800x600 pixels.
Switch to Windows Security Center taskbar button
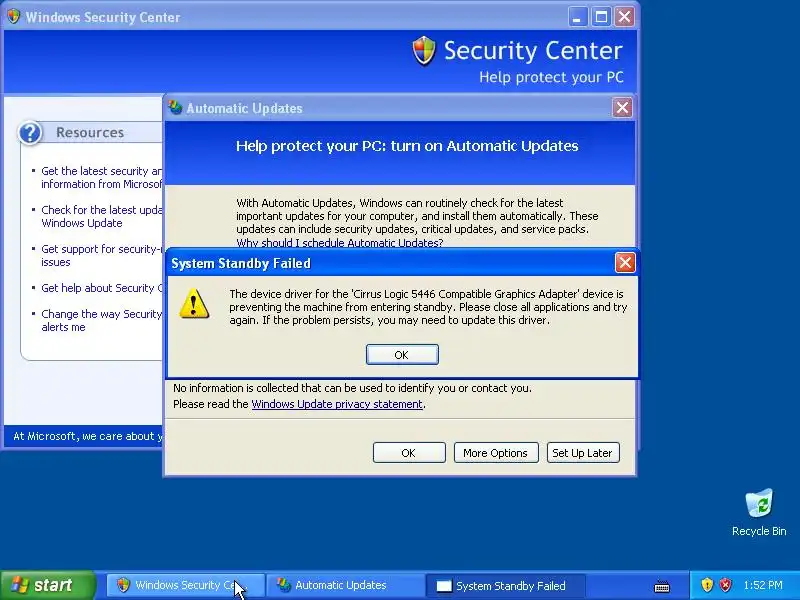pos(186,585)
